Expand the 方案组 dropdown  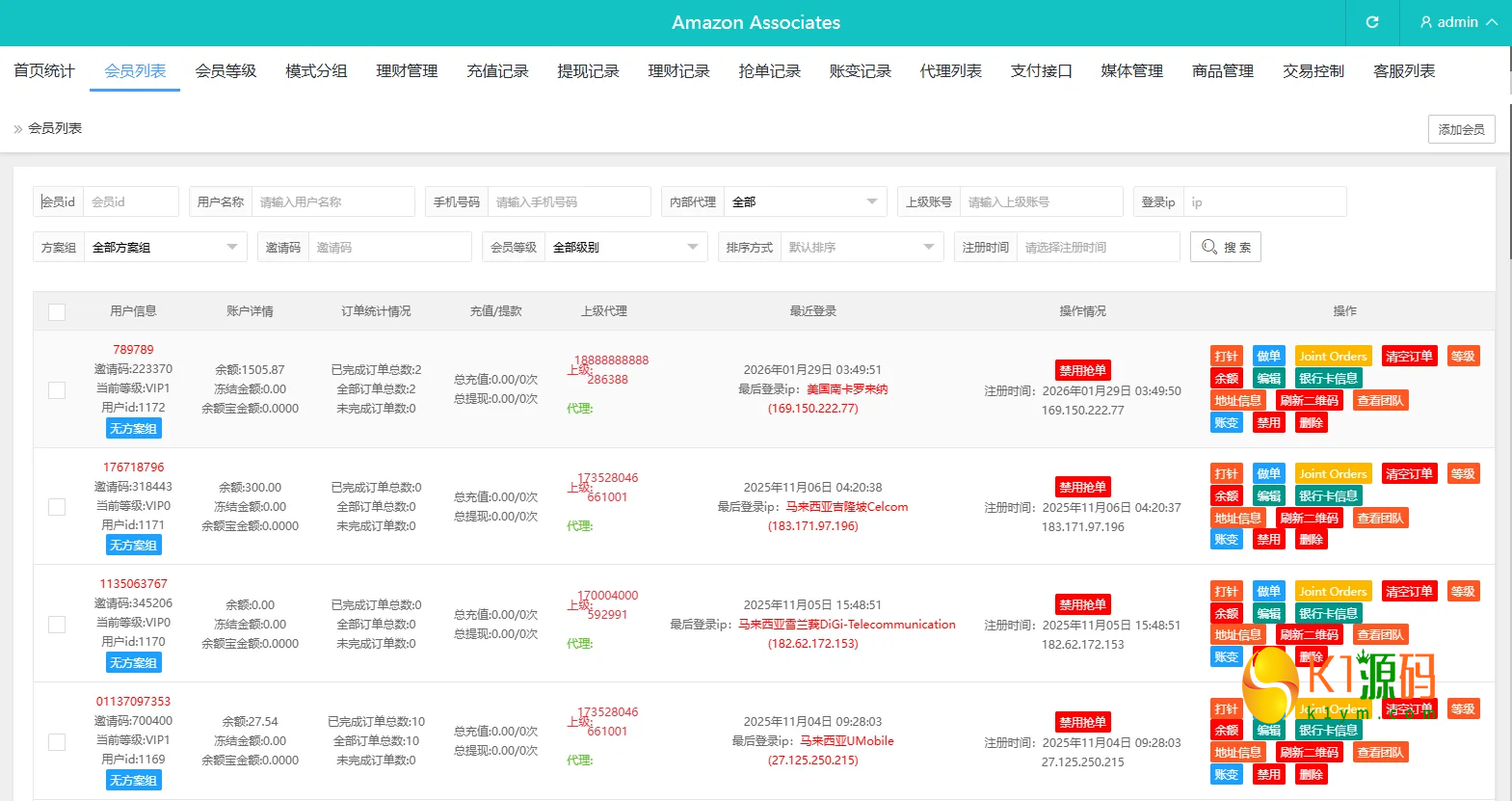tap(165, 247)
